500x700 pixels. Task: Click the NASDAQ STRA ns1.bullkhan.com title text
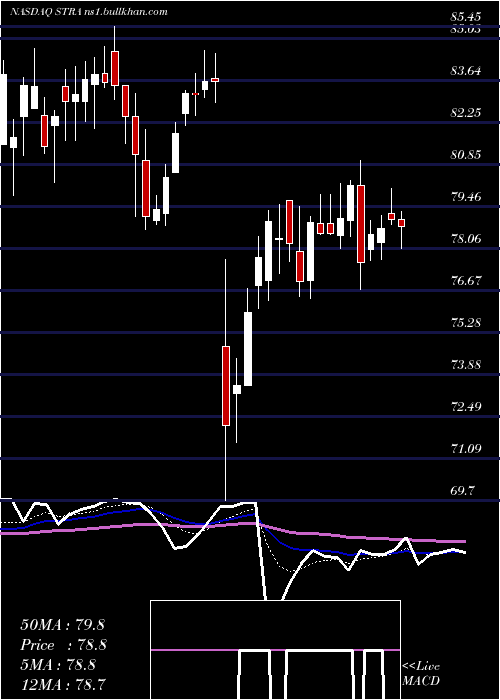click(x=89, y=12)
